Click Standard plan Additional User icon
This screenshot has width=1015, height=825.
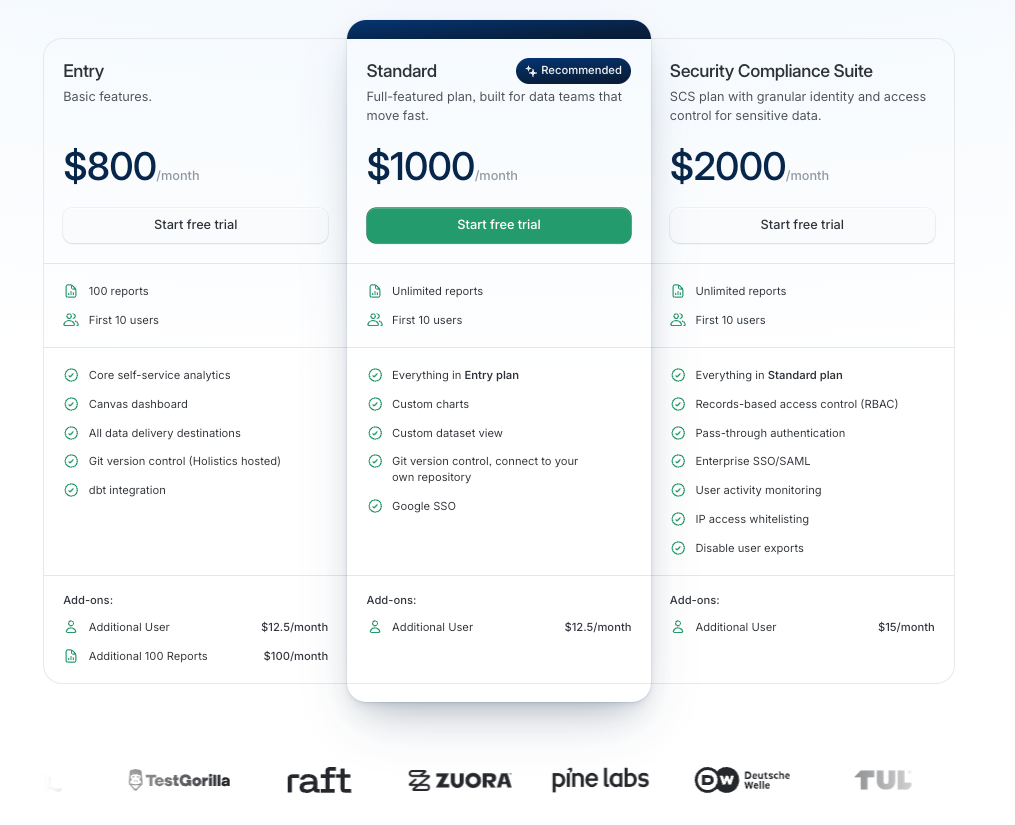coord(375,627)
